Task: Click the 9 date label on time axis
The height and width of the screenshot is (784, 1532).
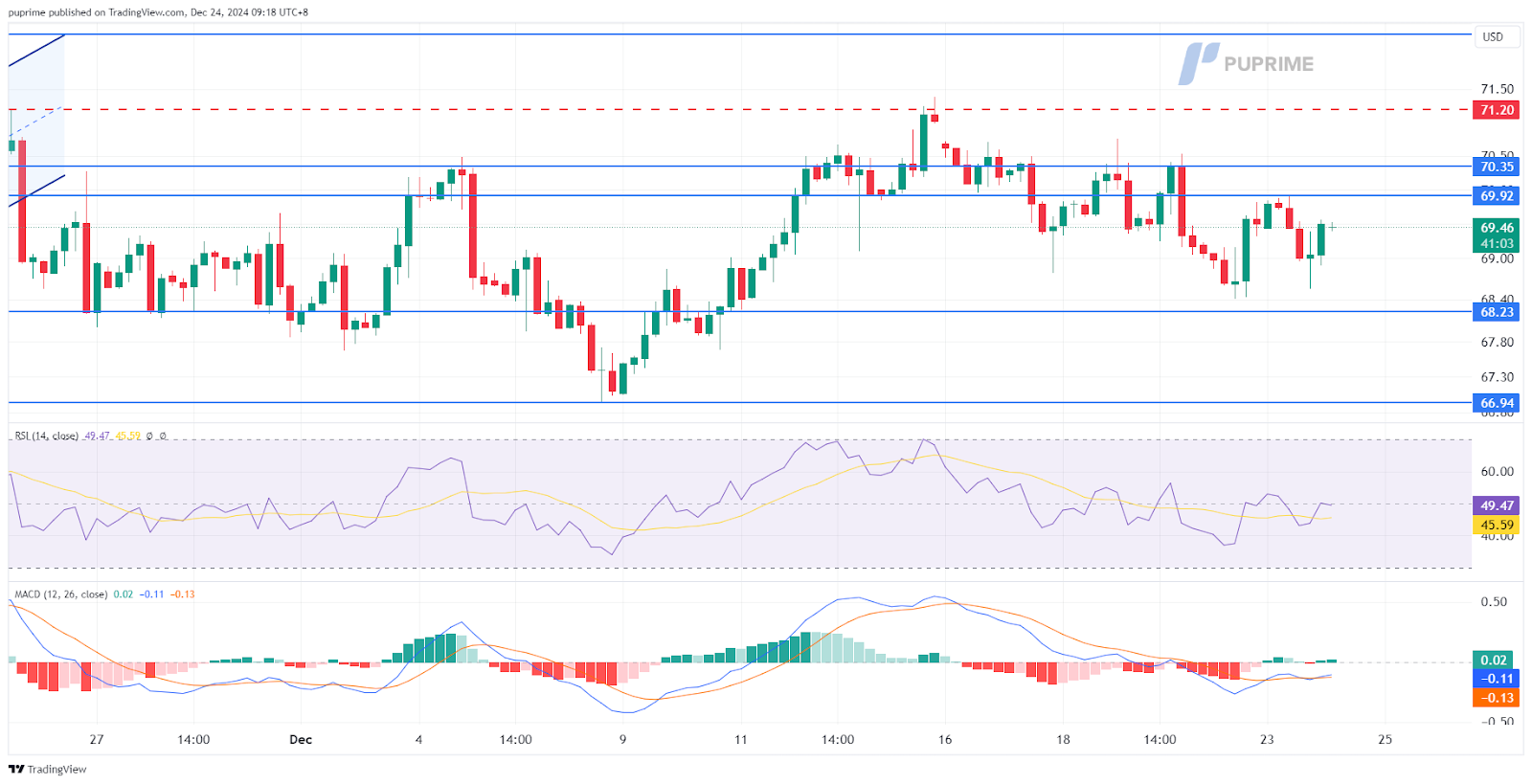Action: [x=622, y=739]
